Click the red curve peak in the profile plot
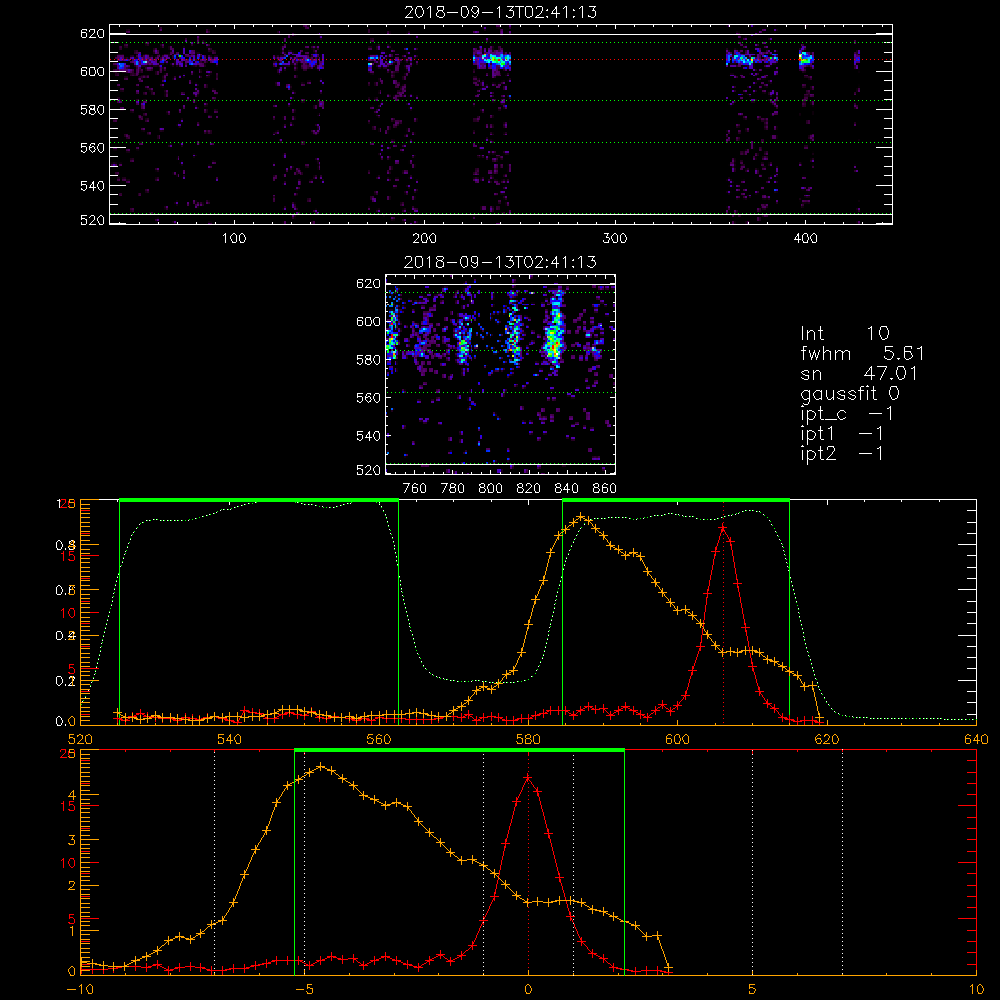The height and width of the screenshot is (1000, 1000). 723,527
